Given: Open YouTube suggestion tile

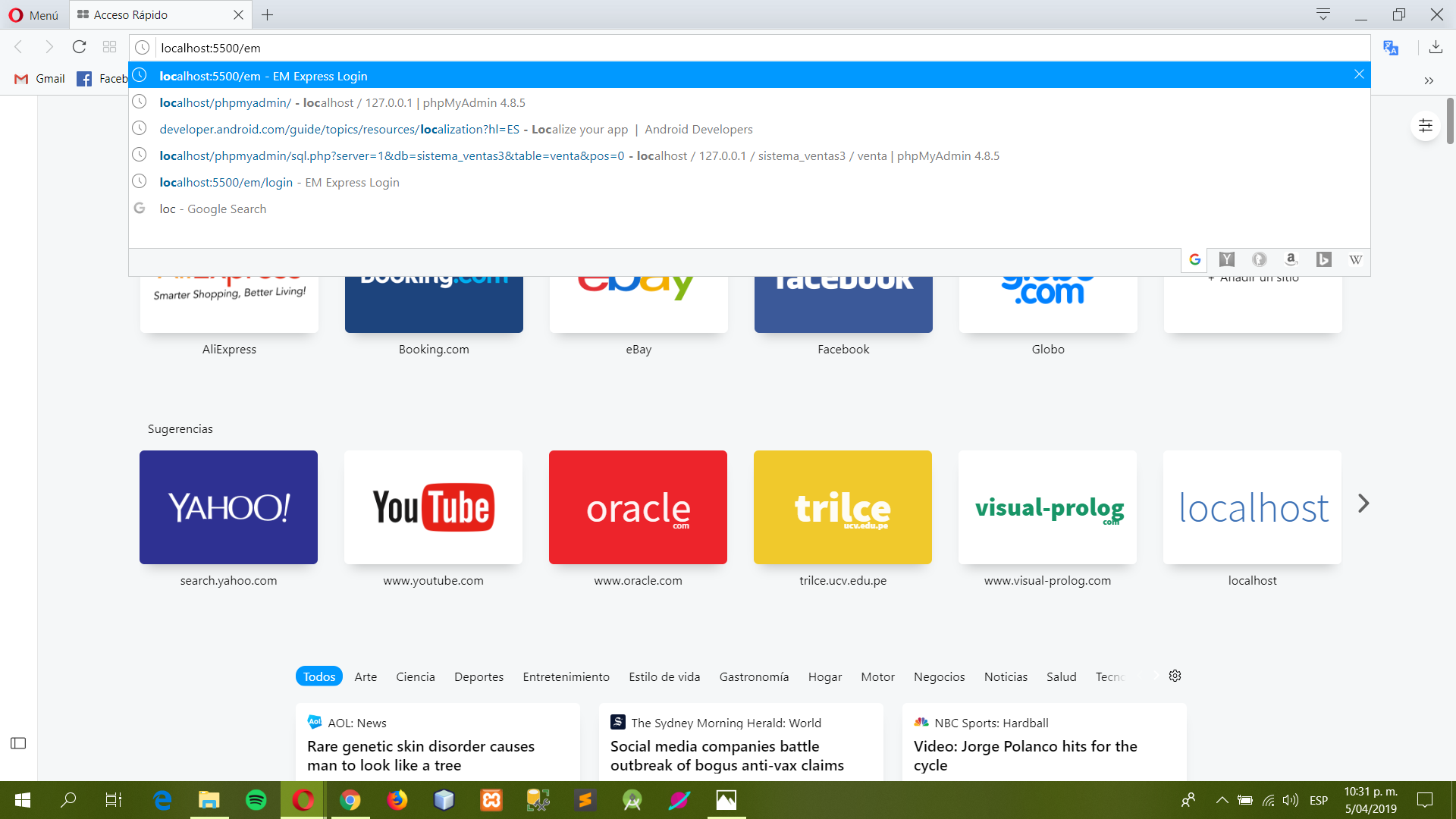Looking at the screenshot, I should (433, 507).
